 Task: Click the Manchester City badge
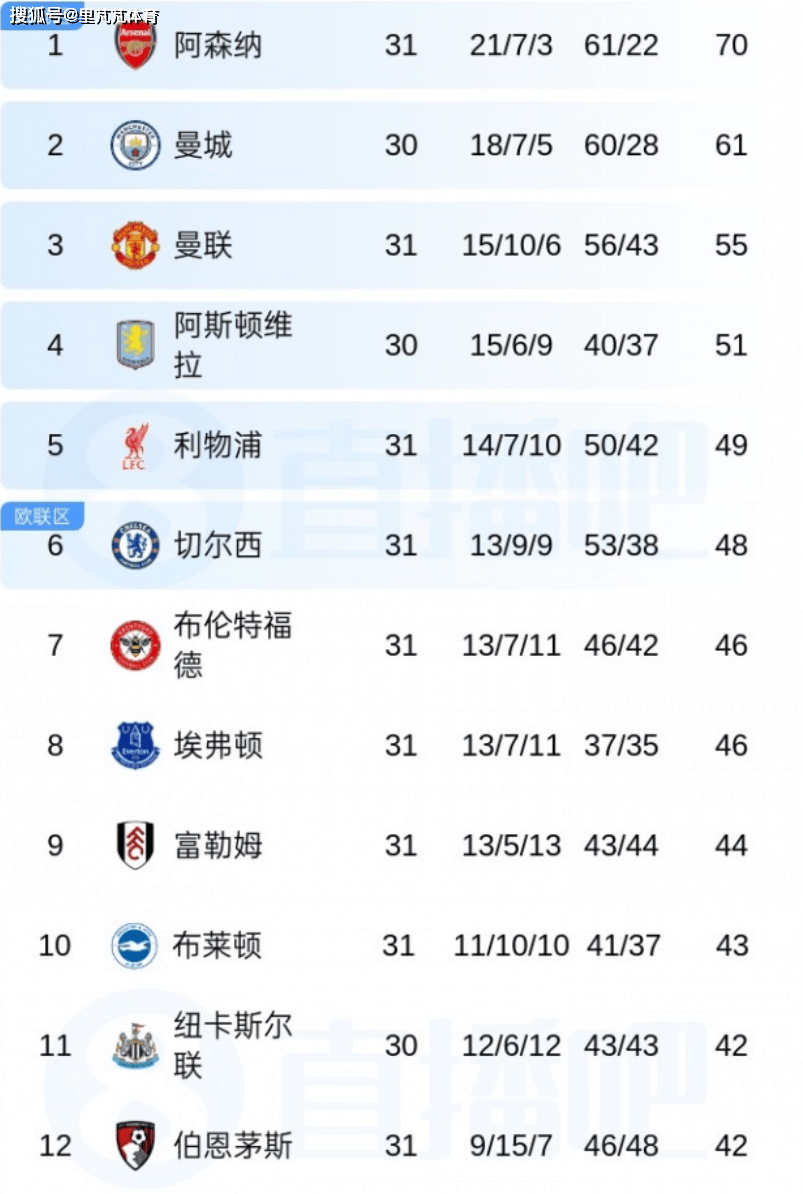pos(135,145)
